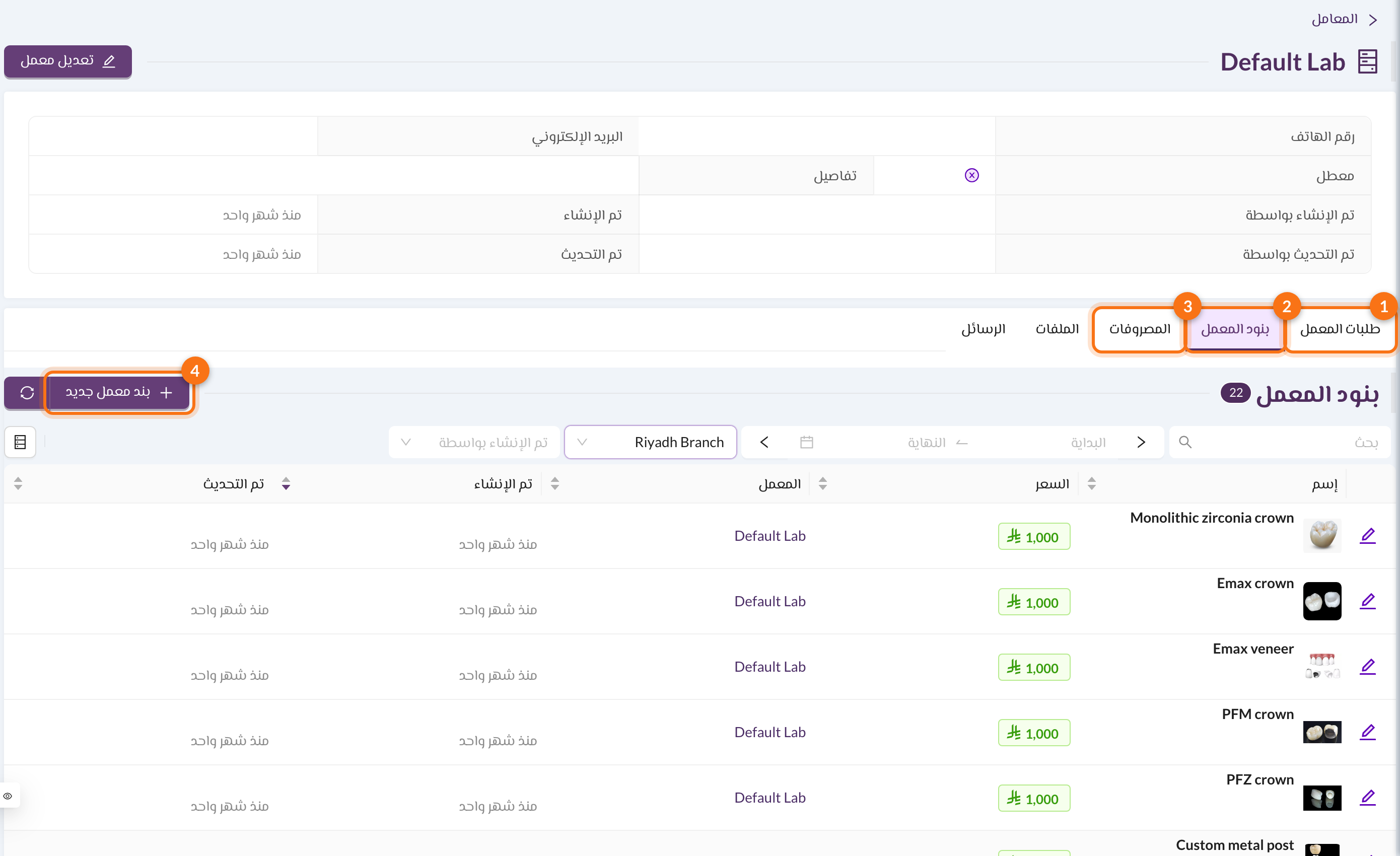
Task: Click the disabled status X icon
Action: 971,176
